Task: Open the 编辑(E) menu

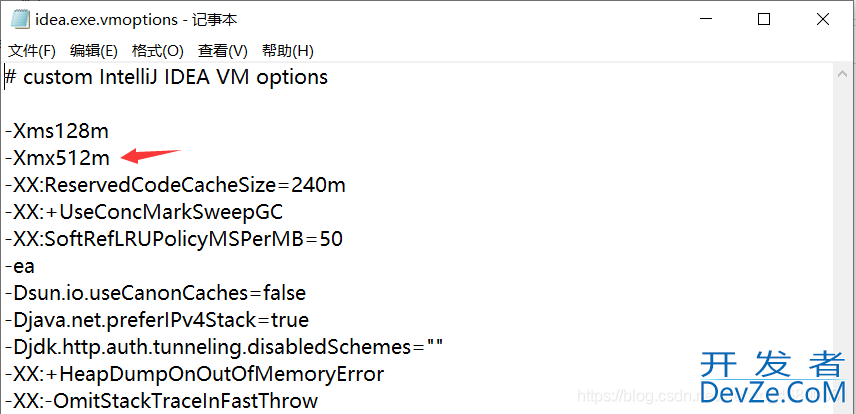Action: 94,51
